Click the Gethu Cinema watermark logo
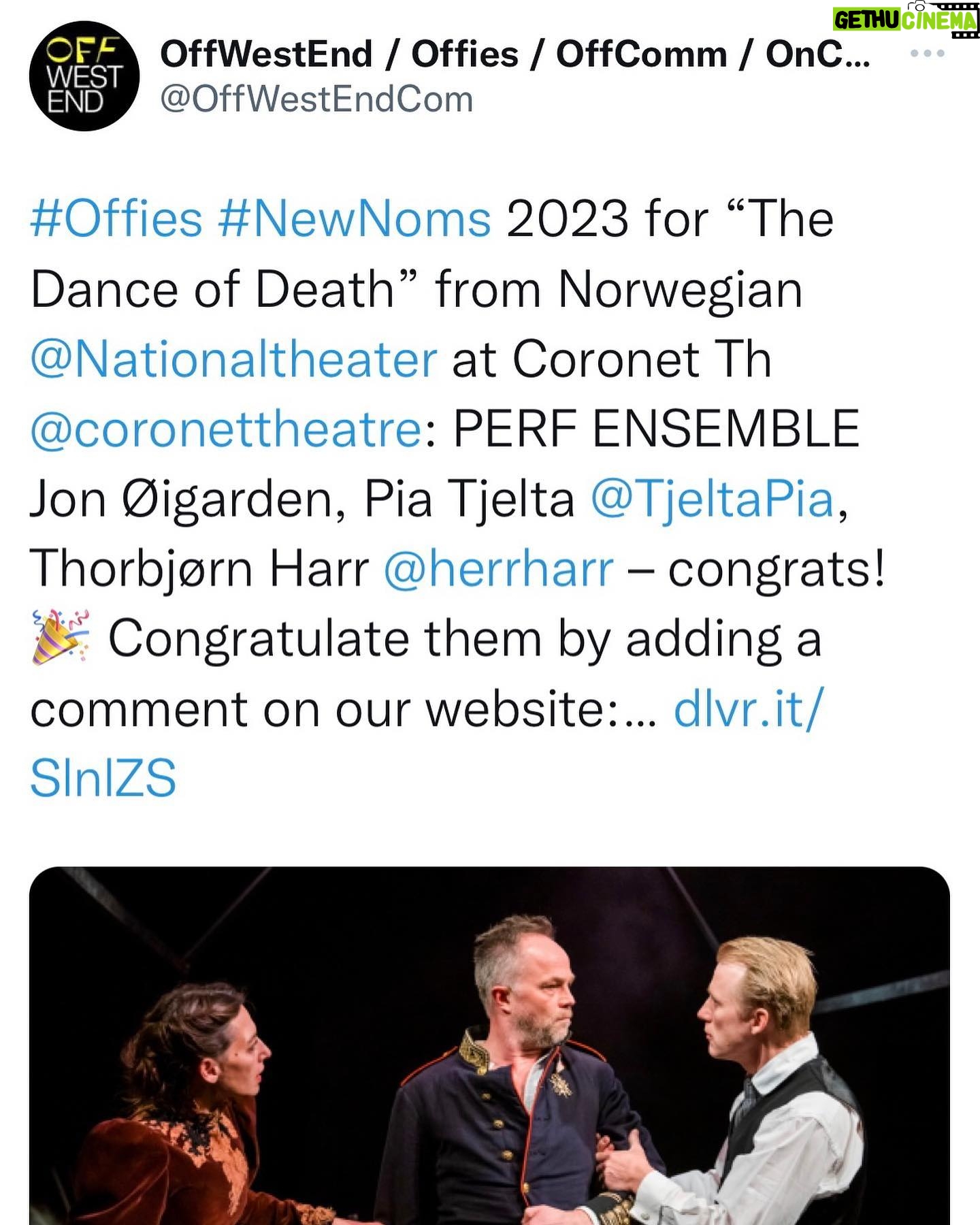 (x=905, y=19)
